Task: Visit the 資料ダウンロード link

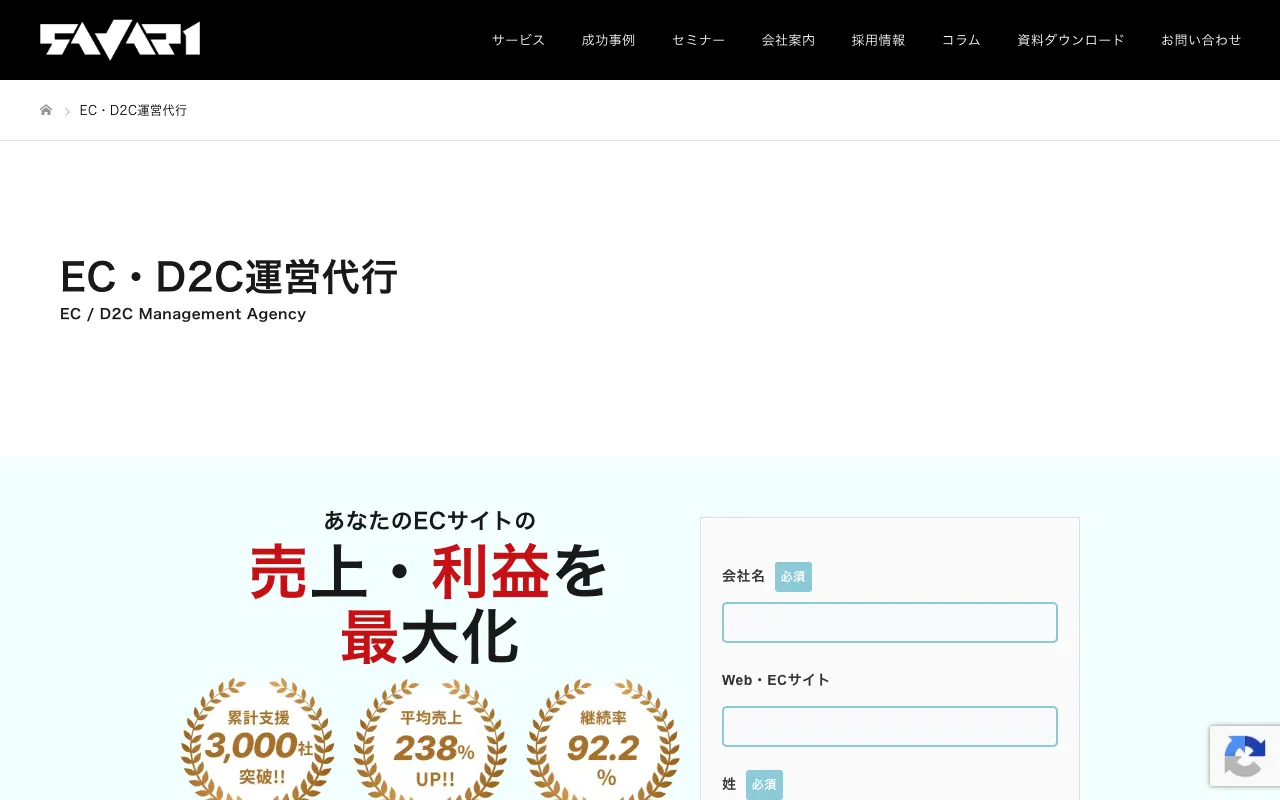Action: (1071, 40)
